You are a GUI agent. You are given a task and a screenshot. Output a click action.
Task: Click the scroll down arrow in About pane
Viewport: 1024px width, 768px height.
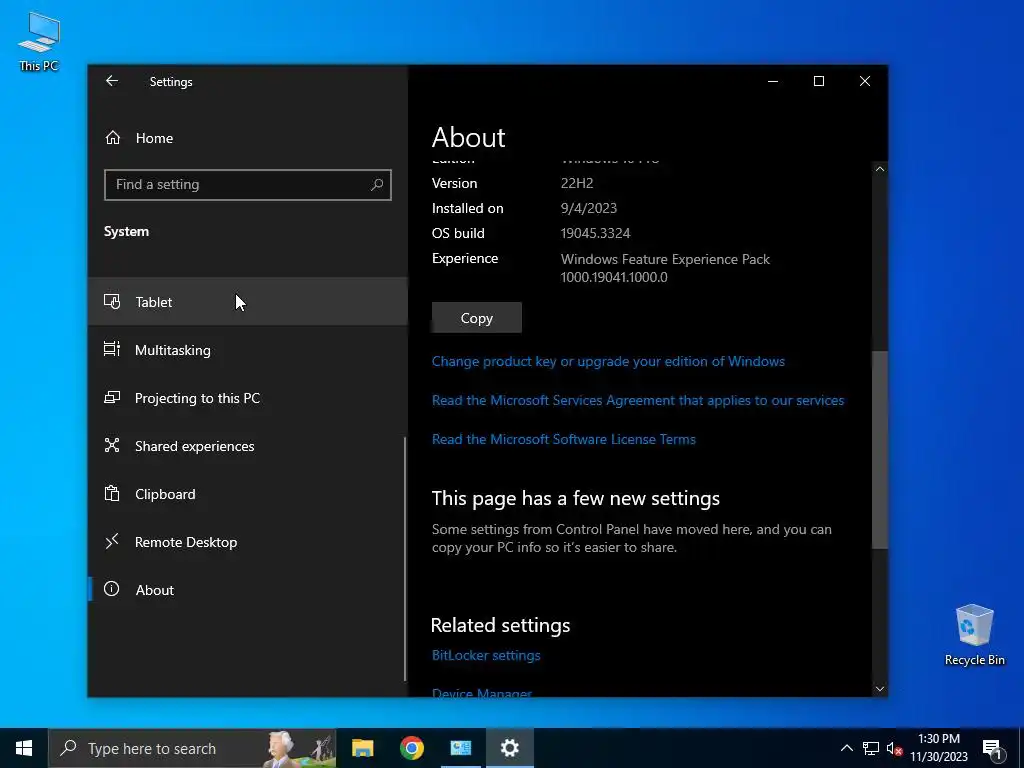tap(880, 689)
